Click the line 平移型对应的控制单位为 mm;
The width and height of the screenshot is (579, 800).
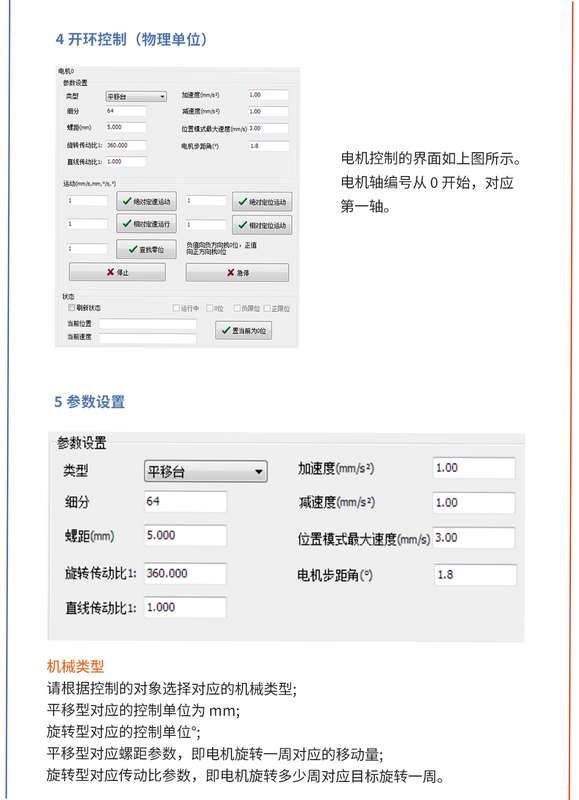143,710
